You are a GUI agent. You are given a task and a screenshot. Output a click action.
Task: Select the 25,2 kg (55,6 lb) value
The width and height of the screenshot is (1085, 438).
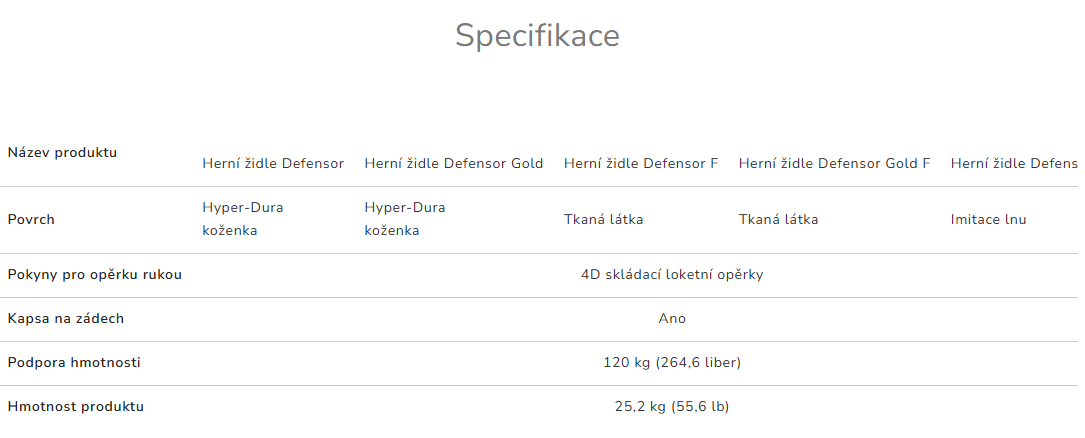pyautogui.click(x=672, y=407)
